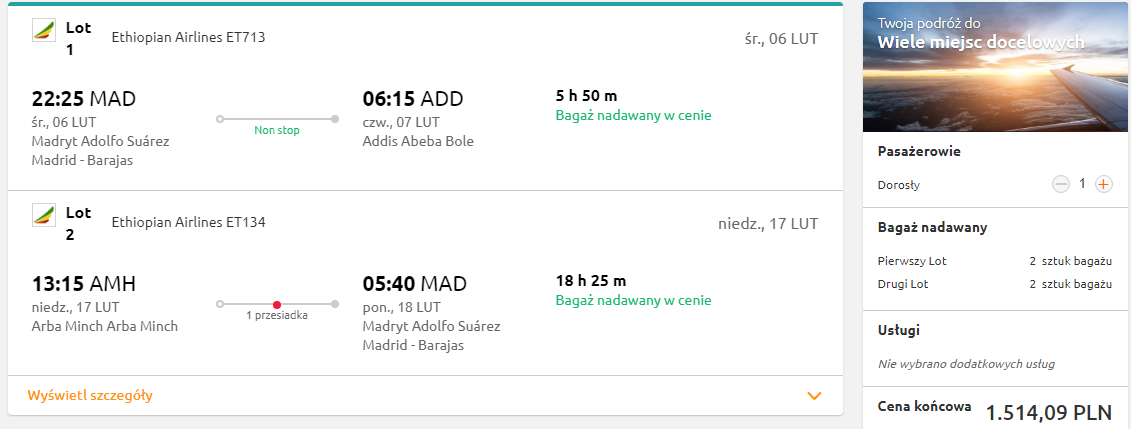The width and height of the screenshot is (1131, 429).
Task: Click the red 1 przesiadka stopover dot
Action: coord(277,304)
